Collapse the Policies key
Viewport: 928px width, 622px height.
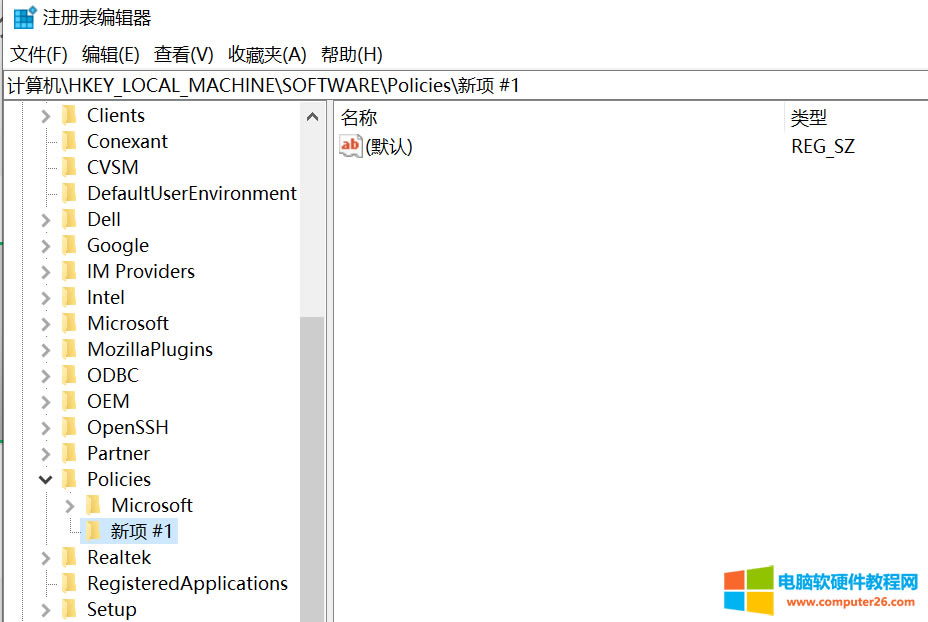[x=45, y=480]
